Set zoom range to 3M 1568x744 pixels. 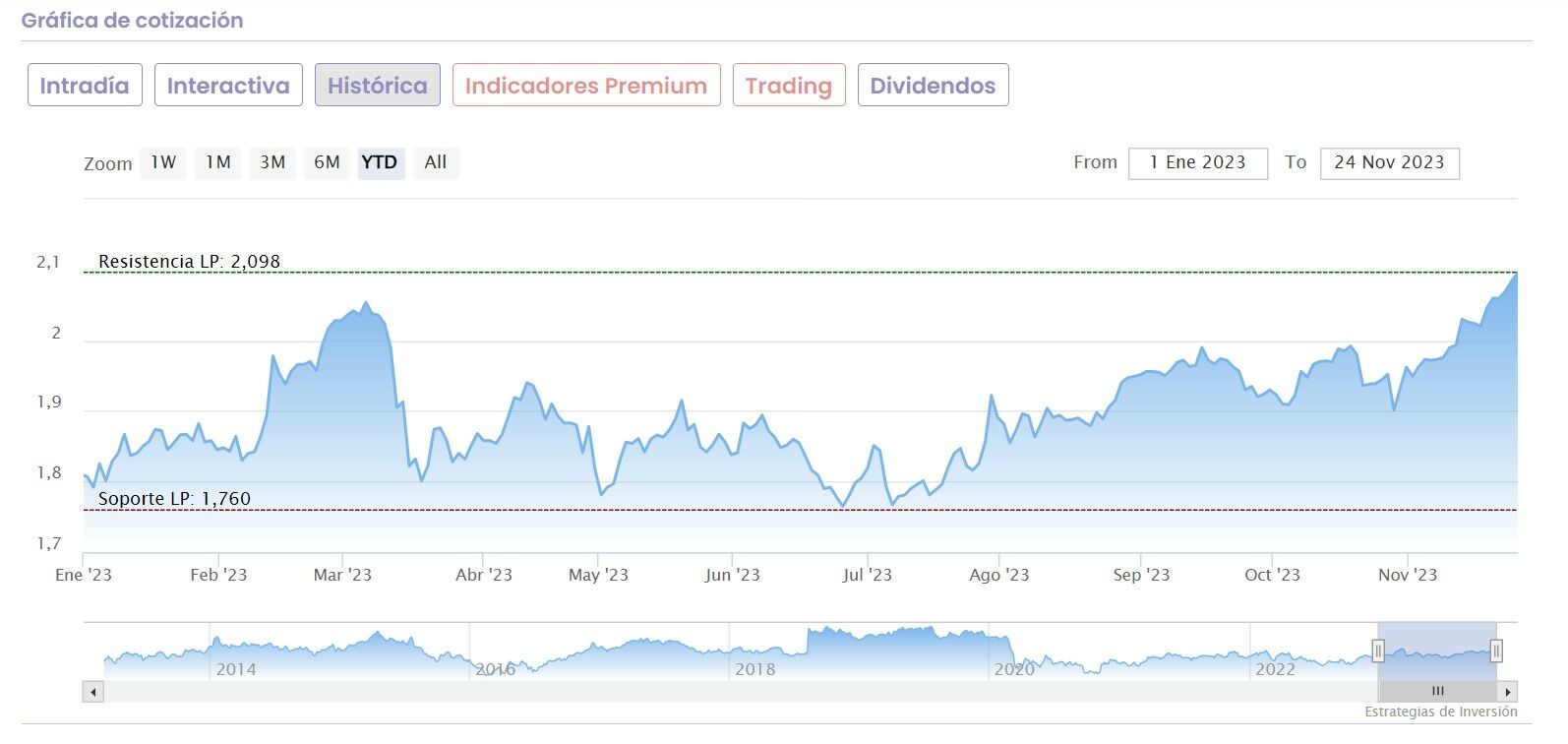tap(272, 162)
